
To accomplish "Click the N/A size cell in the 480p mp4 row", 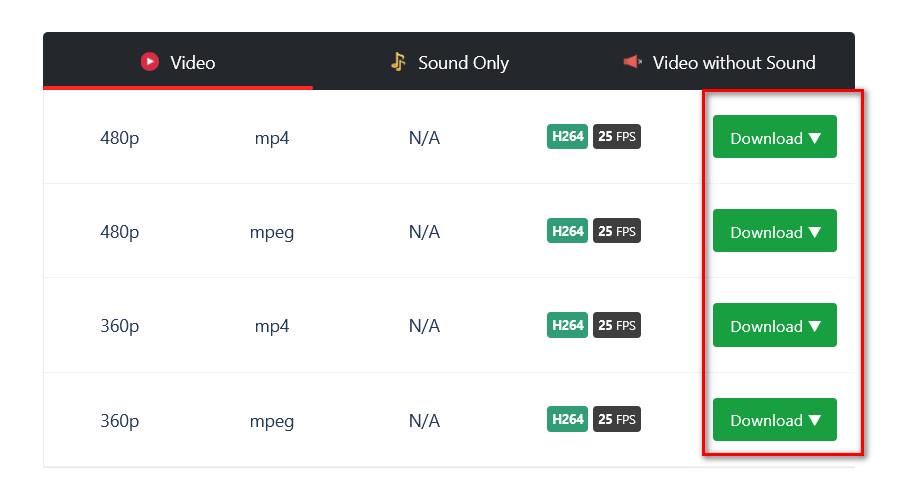I will (x=424, y=138).
